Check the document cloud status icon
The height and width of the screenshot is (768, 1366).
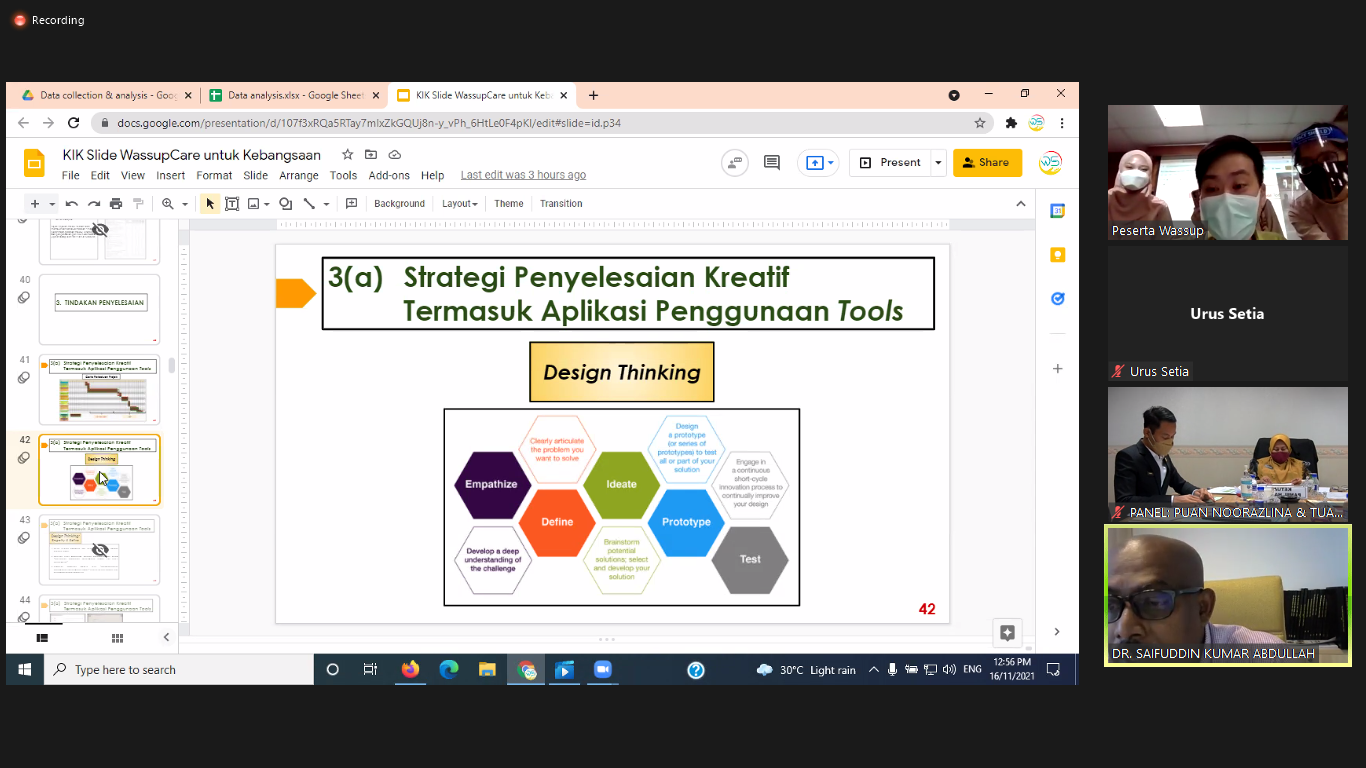click(395, 155)
